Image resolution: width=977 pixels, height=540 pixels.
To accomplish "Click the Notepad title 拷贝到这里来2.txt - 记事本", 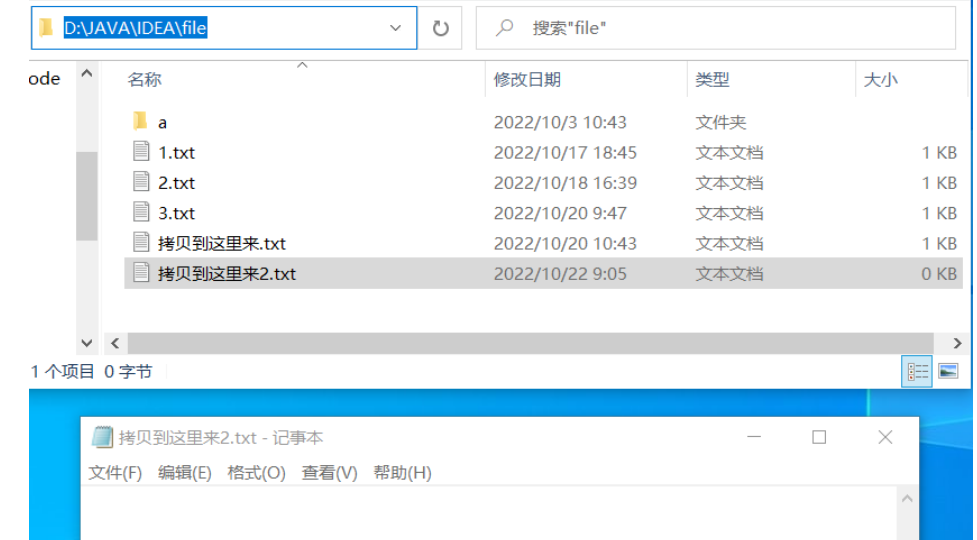I will pyautogui.click(x=221, y=438).
